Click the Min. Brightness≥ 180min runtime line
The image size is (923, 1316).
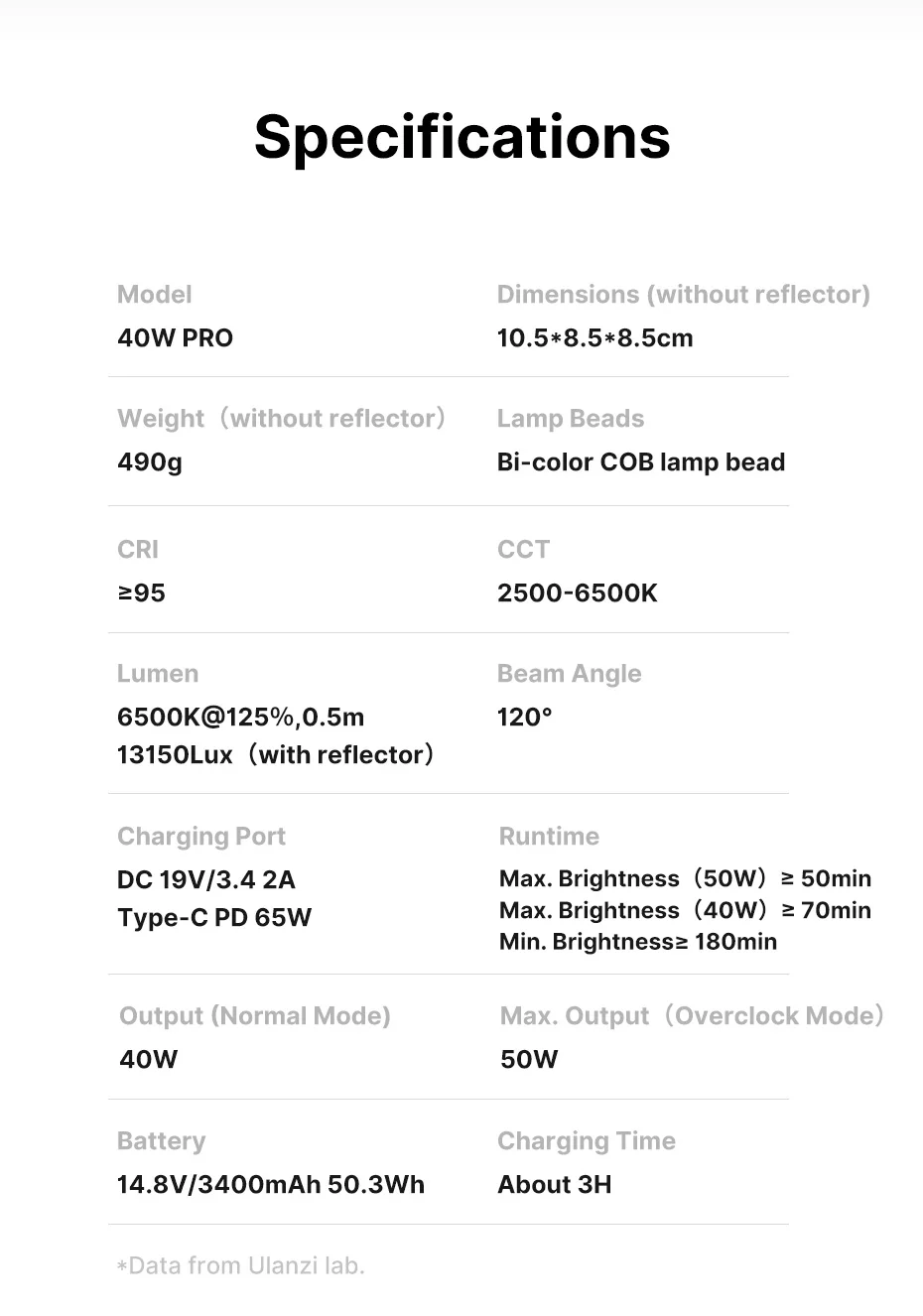click(638, 942)
